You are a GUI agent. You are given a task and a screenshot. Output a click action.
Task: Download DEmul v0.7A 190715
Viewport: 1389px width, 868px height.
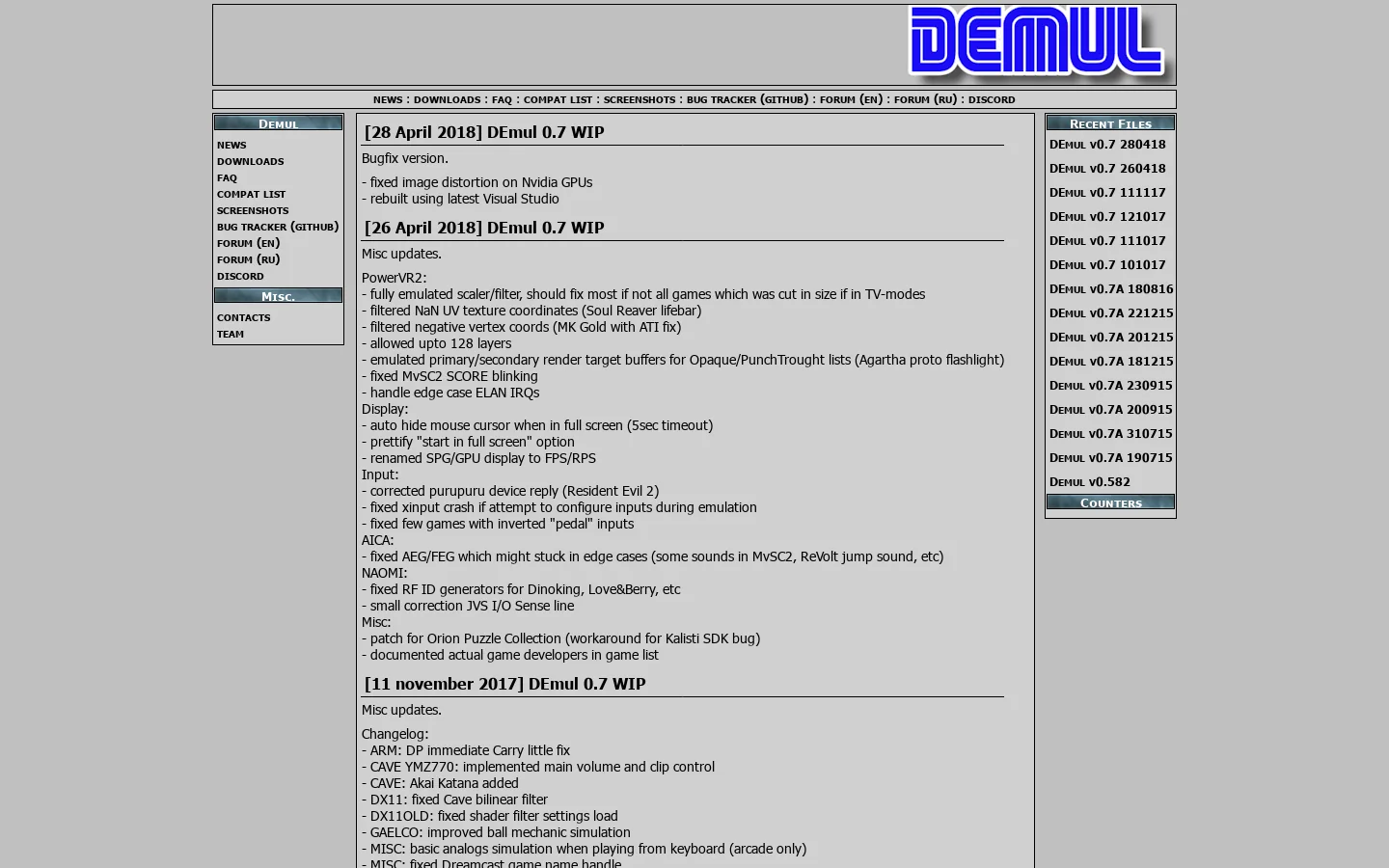pyautogui.click(x=1111, y=458)
